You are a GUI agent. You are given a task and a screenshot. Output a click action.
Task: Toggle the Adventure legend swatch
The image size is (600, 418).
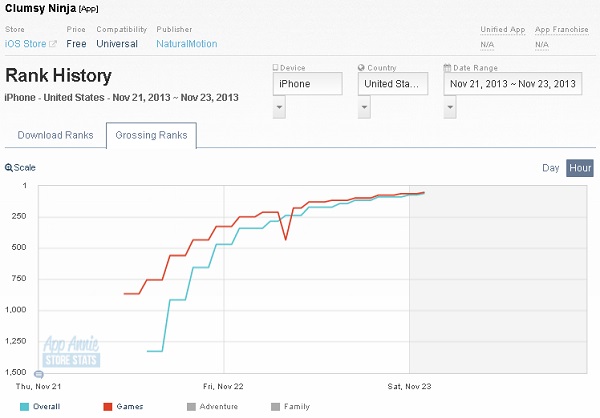tap(191, 407)
